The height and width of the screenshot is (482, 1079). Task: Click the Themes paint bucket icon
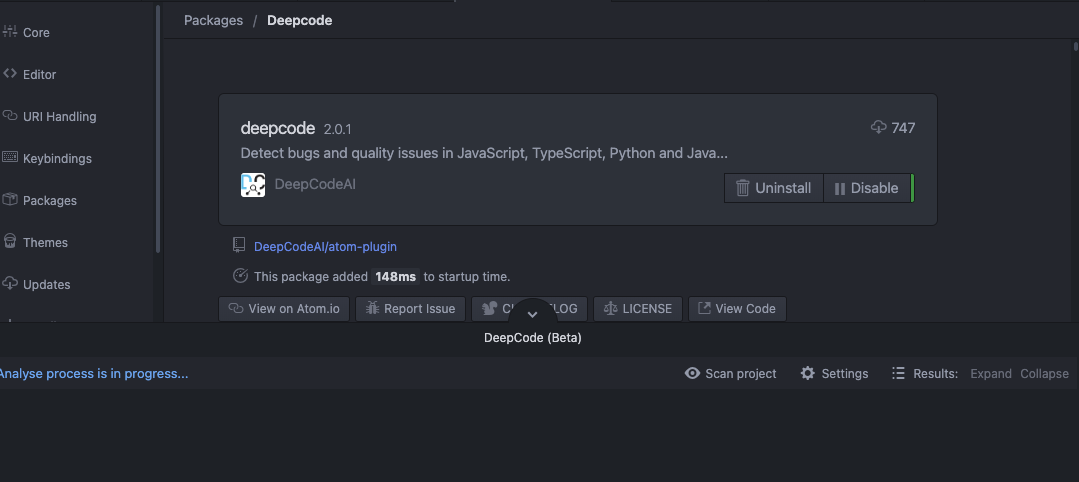point(10,242)
